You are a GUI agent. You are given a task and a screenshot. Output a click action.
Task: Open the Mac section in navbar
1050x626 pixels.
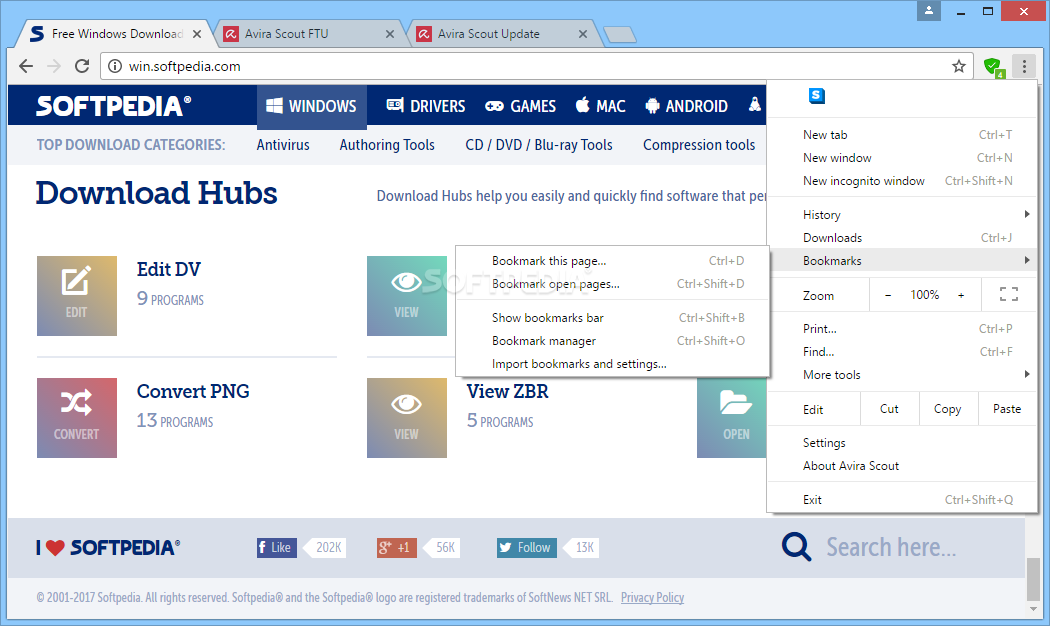(x=601, y=106)
